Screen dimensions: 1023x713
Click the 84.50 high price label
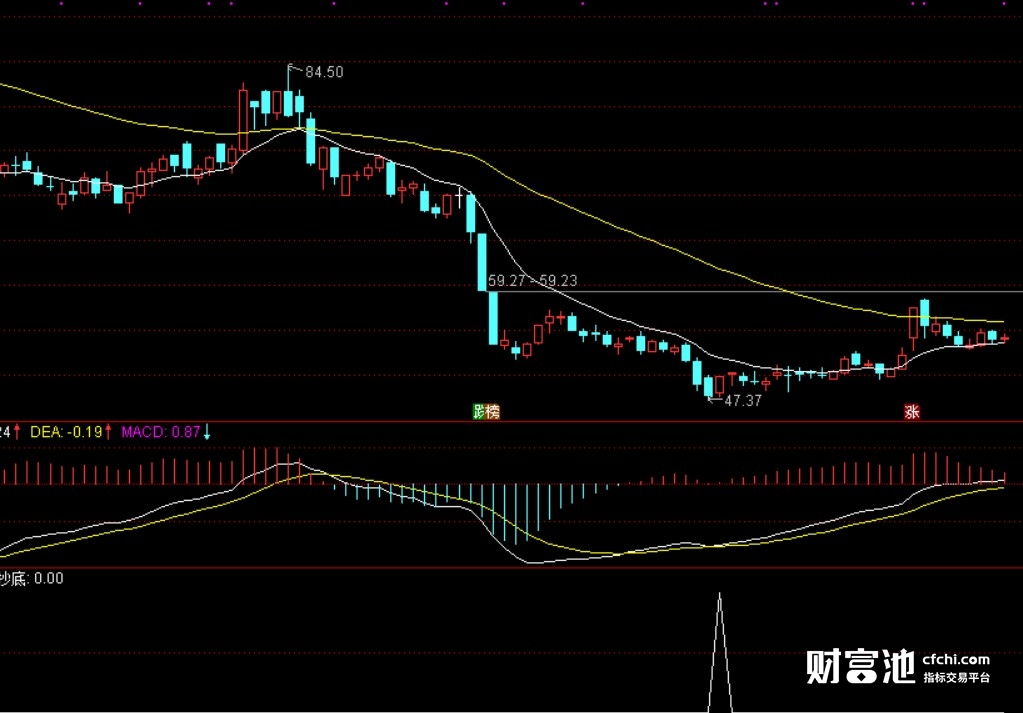coord(324,72)
